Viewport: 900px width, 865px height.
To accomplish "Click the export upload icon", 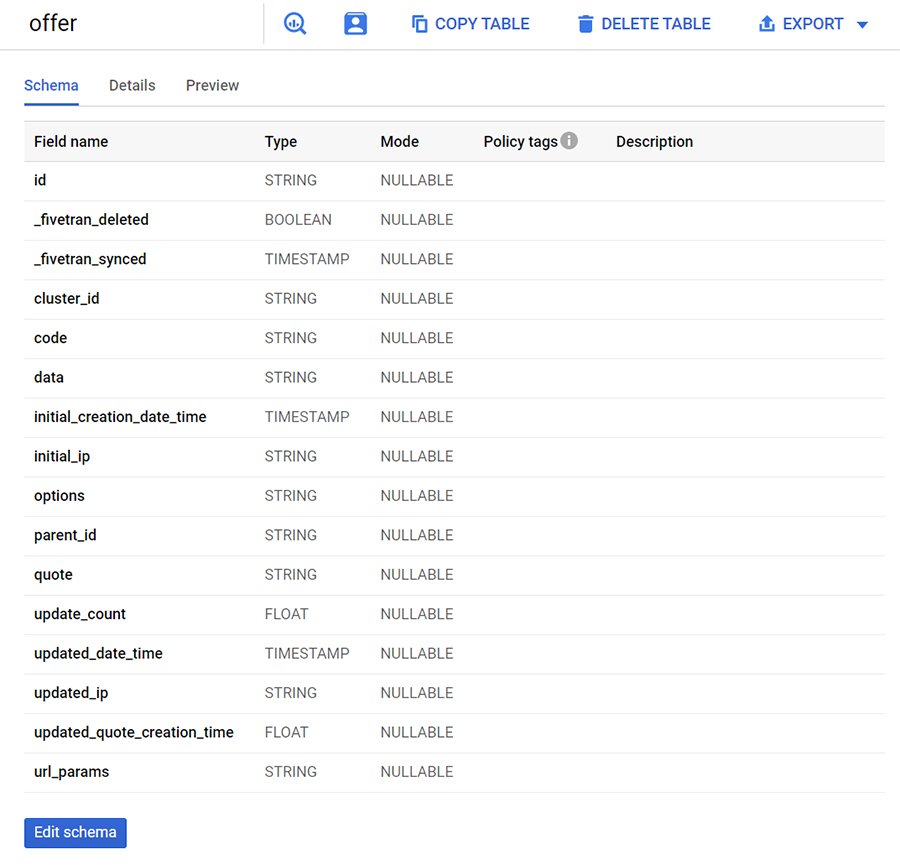I will pos(767,24).
